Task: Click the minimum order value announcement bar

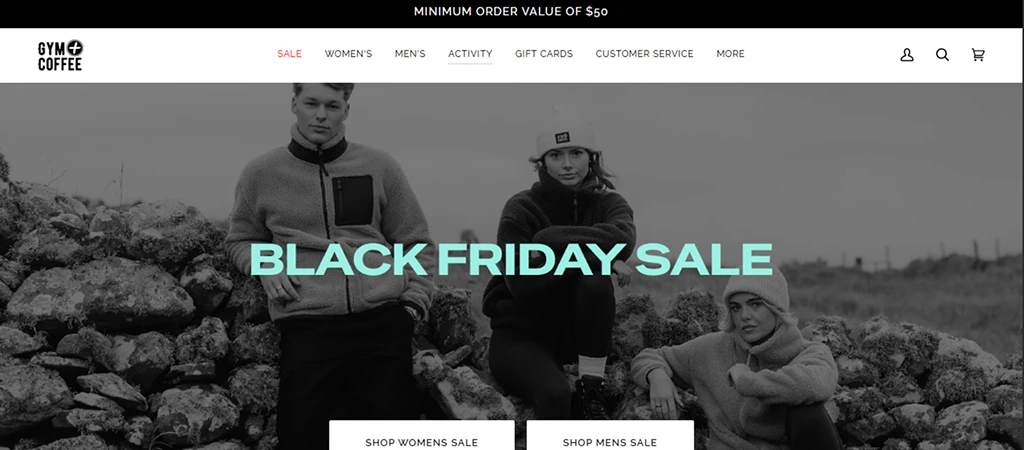Action: point(512,14)
